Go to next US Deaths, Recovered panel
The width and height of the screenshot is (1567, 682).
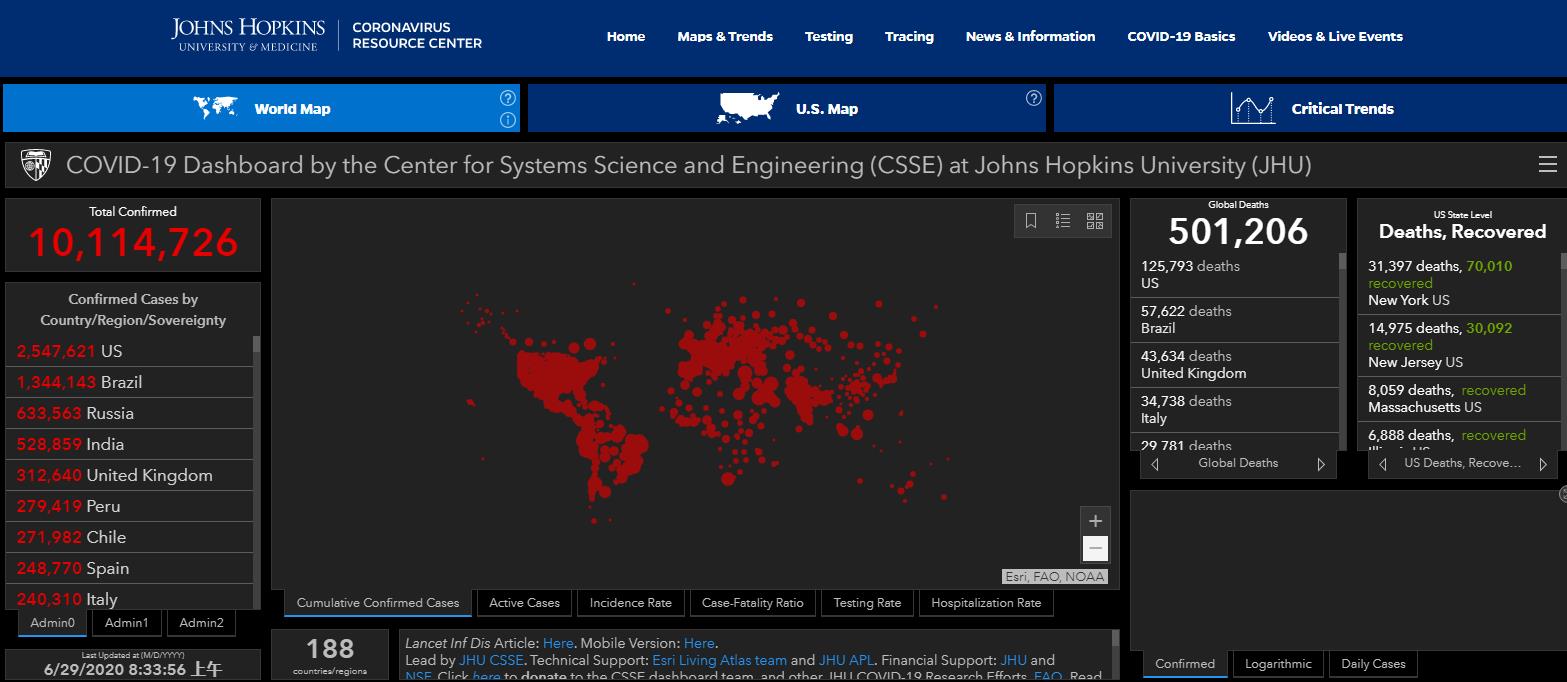coord(1543,464)
